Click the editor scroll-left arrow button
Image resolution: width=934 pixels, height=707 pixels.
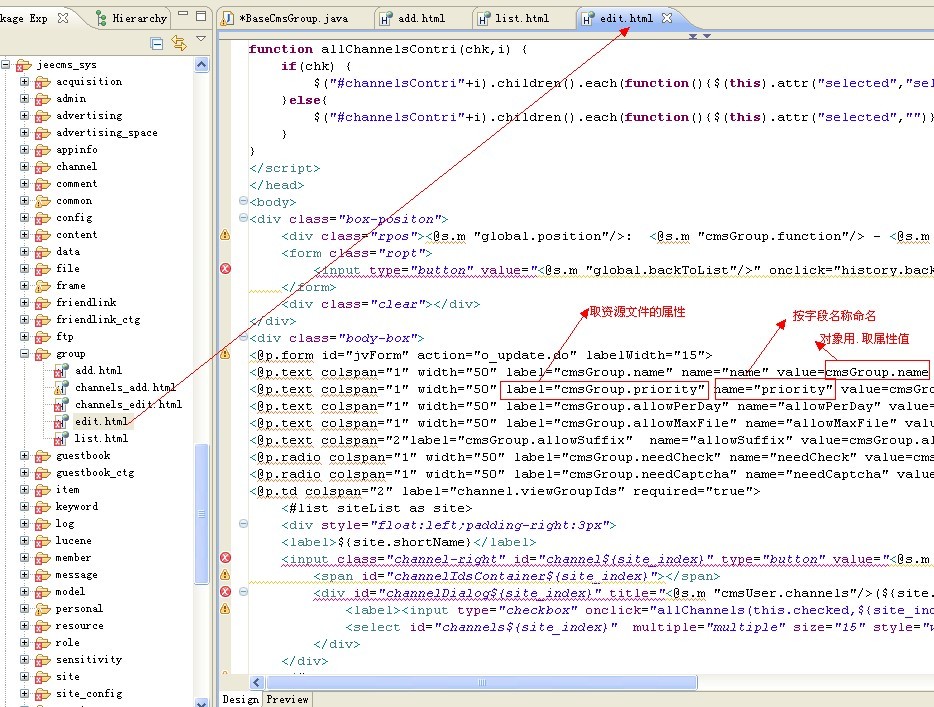[257, 682]
